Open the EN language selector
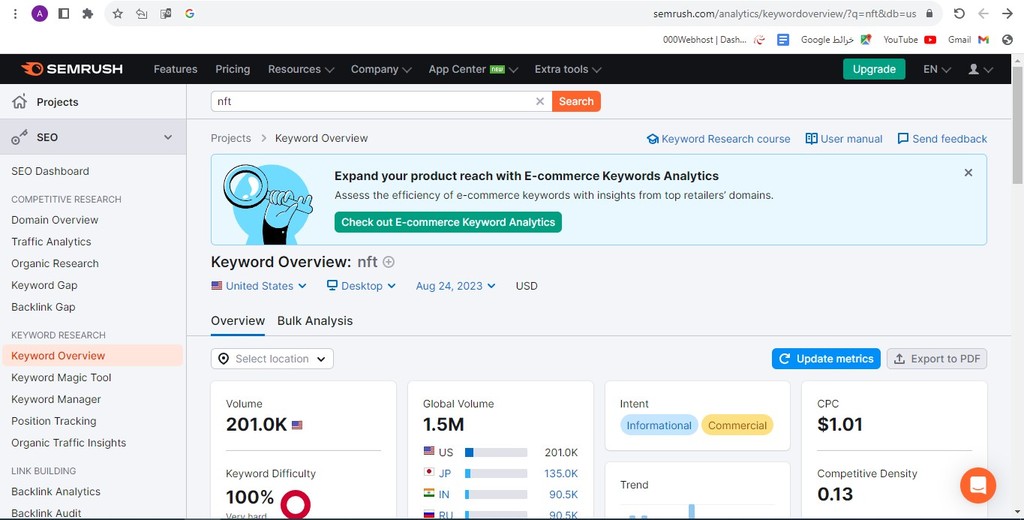The image size is (1024, 520). pyautogui.click(x=936, y=69)
